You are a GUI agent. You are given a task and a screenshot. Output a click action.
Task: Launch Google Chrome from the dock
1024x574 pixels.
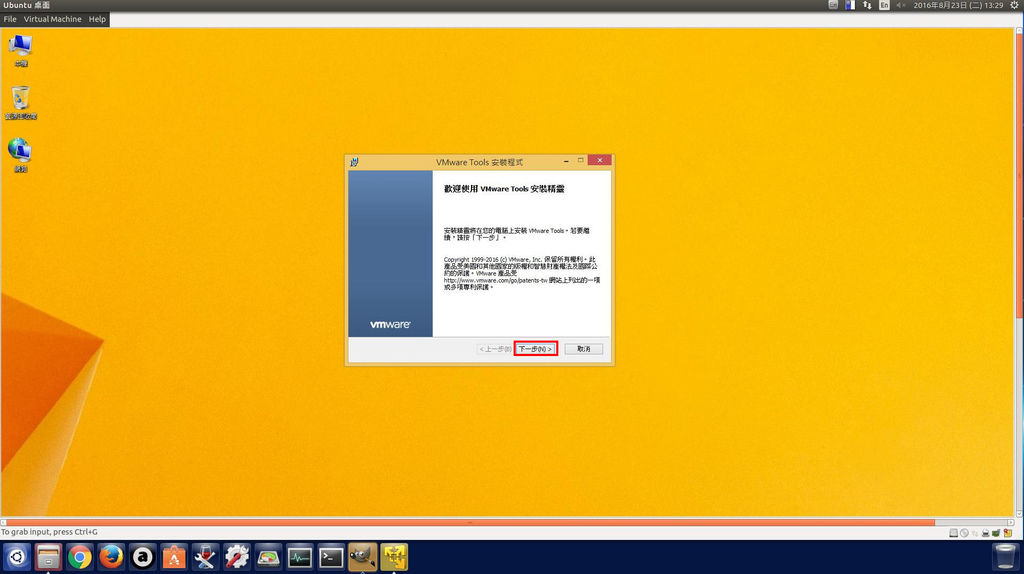pos(80,557)
